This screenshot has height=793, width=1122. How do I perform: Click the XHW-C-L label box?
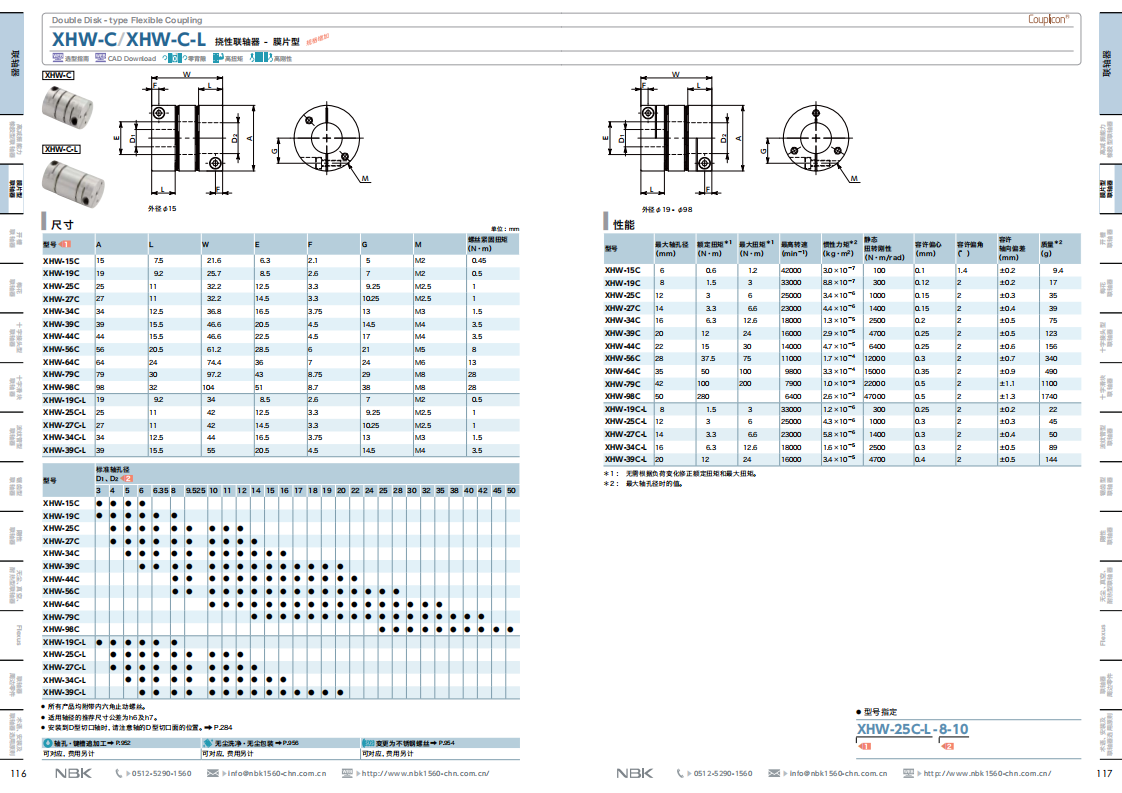(62, 150)
